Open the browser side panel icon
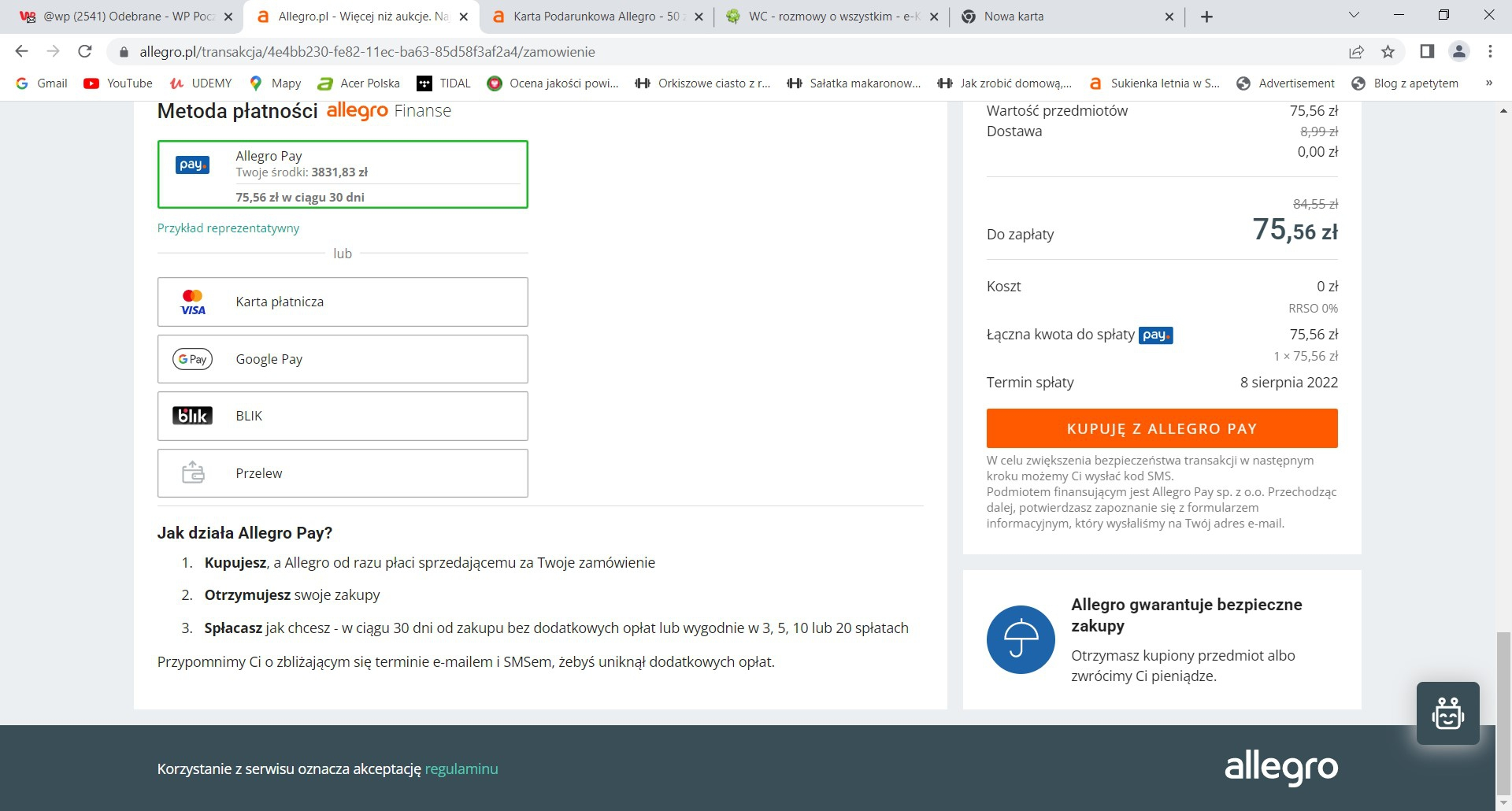1512x811 pixels. (1426, 52)
